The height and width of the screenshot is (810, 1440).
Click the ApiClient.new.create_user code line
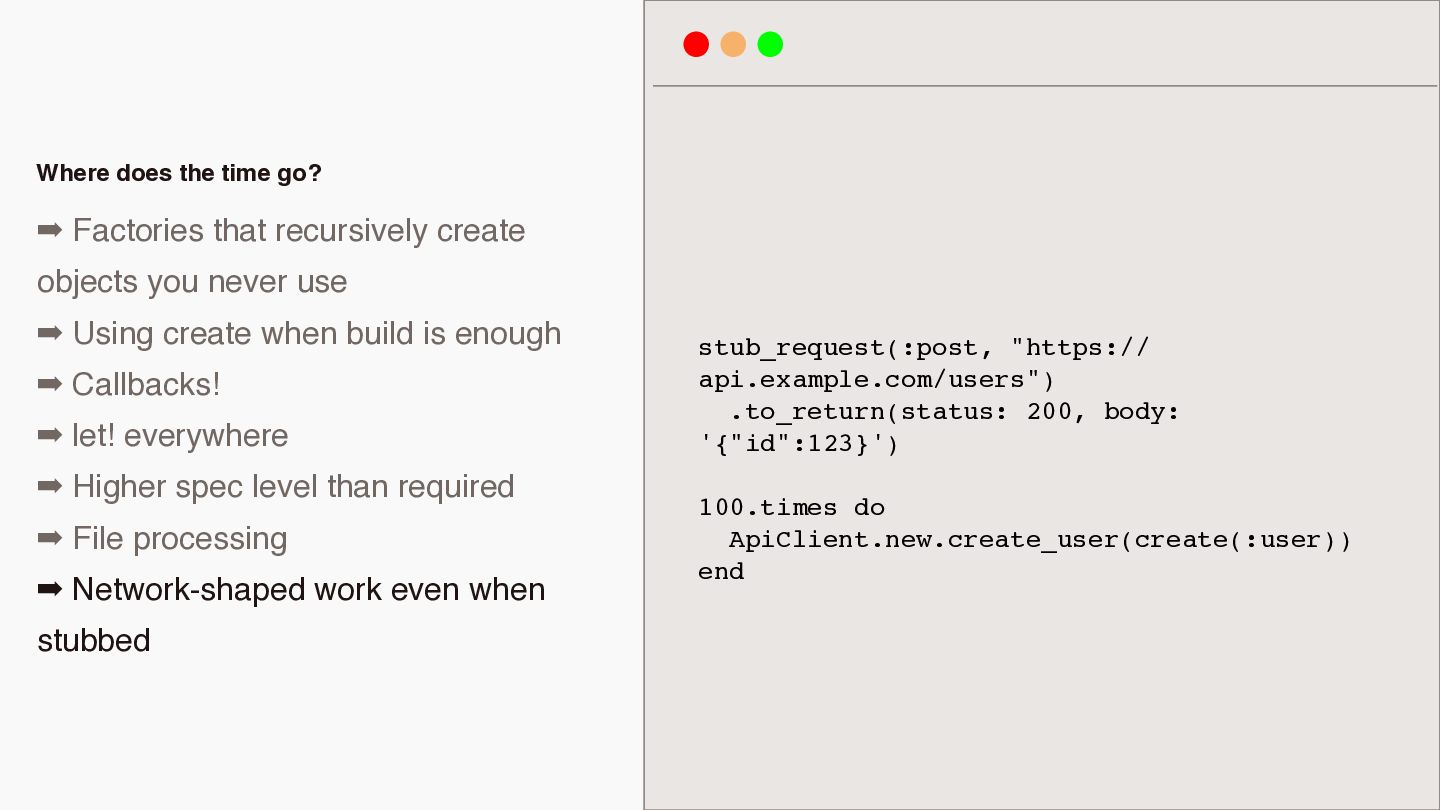[x=1040, y=540]
